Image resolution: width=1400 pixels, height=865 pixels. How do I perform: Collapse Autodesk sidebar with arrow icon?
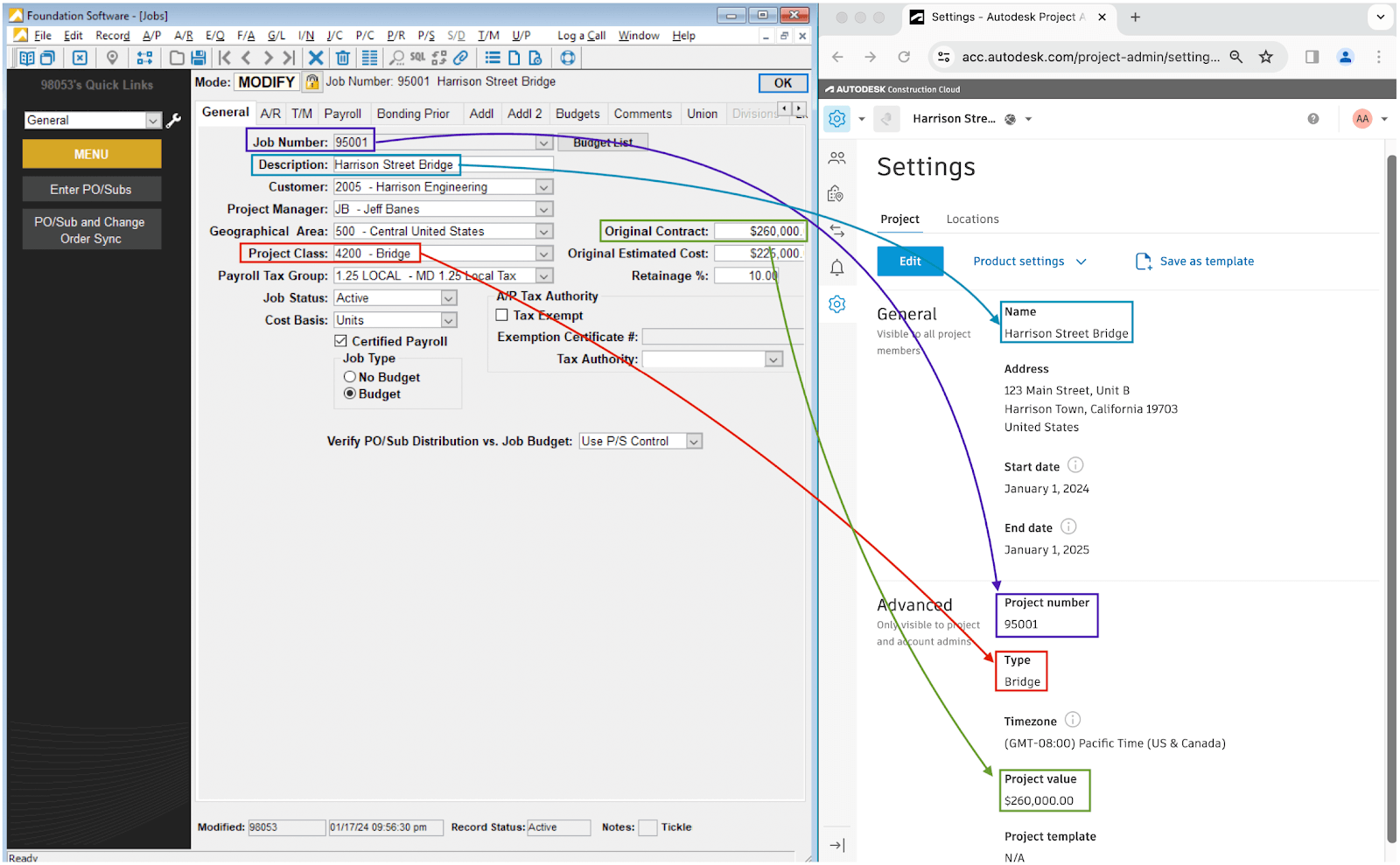[837, 845]
